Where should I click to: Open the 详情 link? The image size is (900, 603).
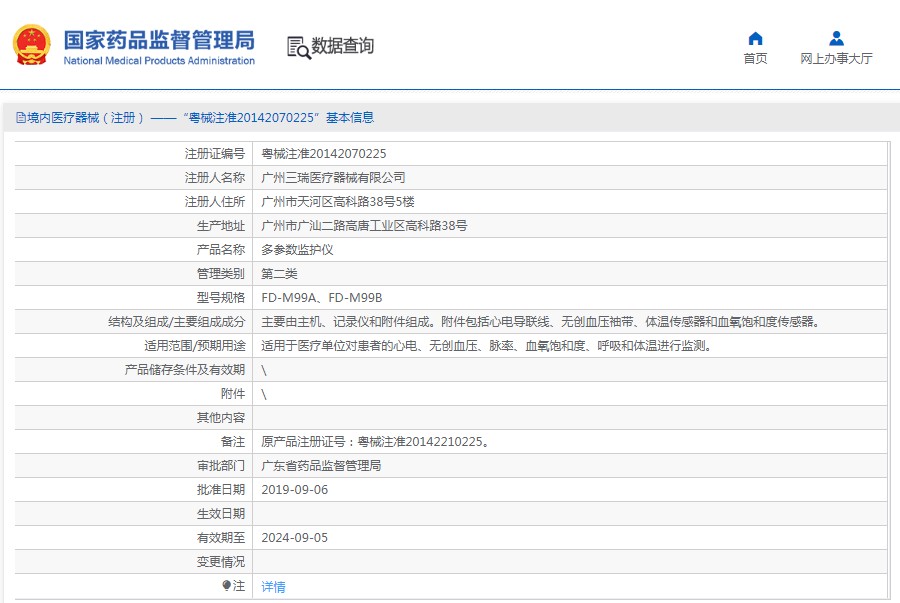273,586
